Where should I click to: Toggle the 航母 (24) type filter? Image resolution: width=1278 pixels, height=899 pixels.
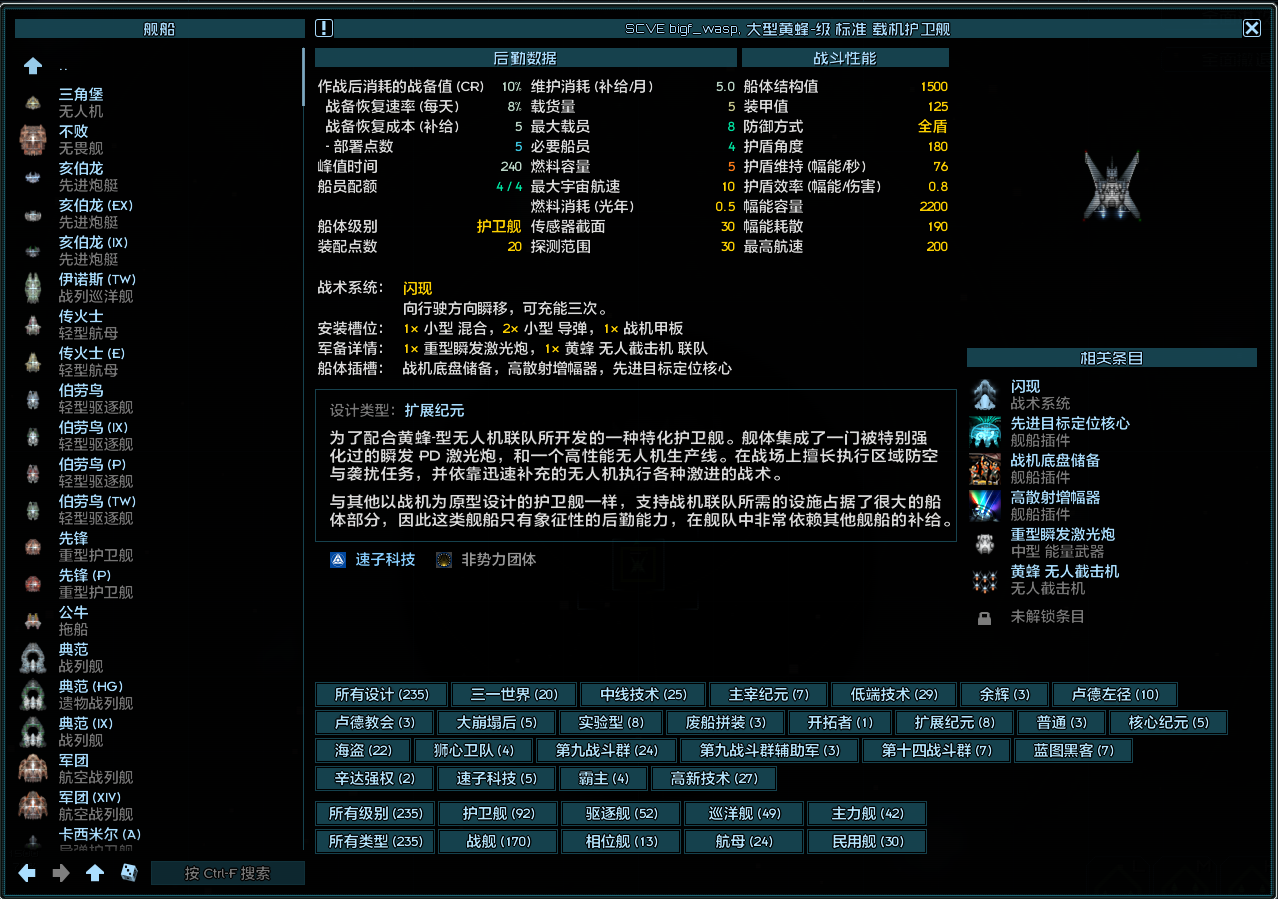point(743,841)
